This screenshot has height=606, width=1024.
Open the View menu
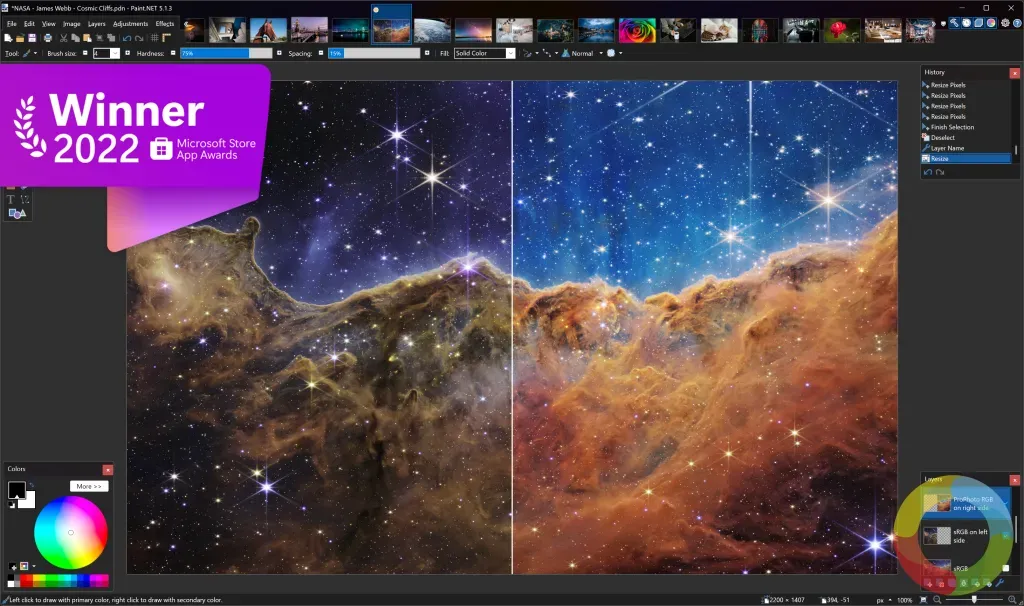click(x=48, y=24)
